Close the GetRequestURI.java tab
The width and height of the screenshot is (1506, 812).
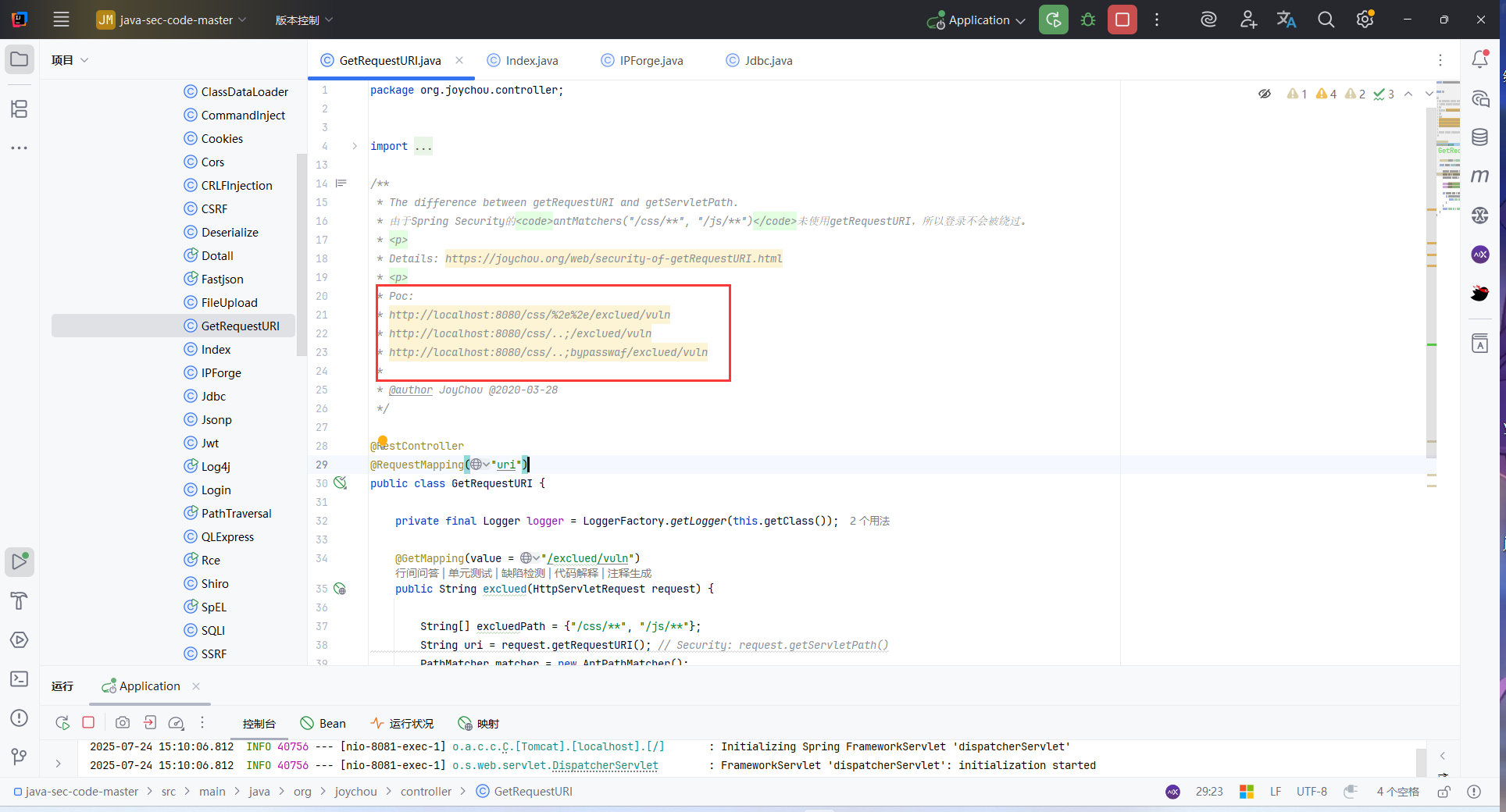coord(459,60)
